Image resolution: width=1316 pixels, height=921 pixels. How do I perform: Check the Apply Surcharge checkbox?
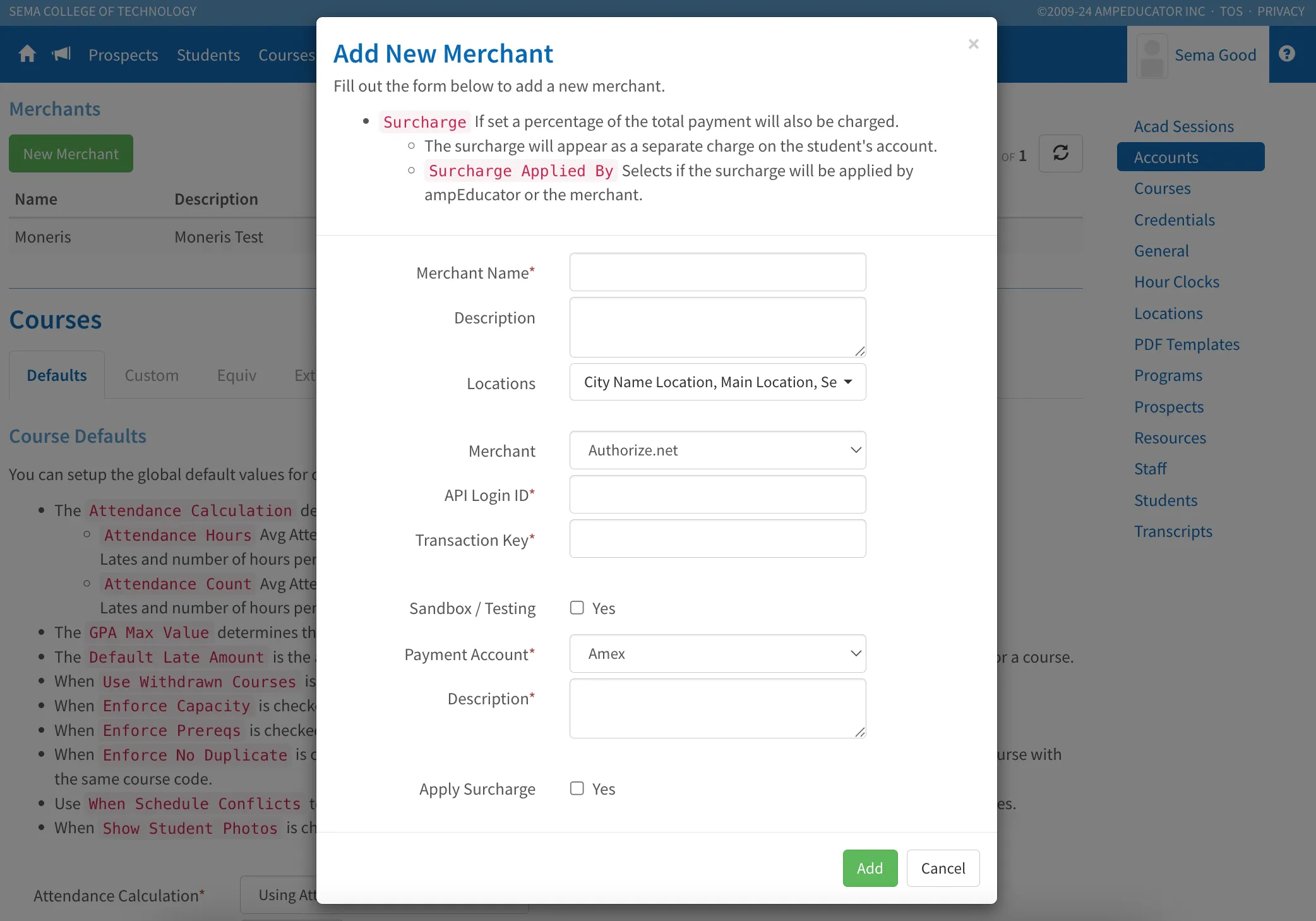pos(577,788)
